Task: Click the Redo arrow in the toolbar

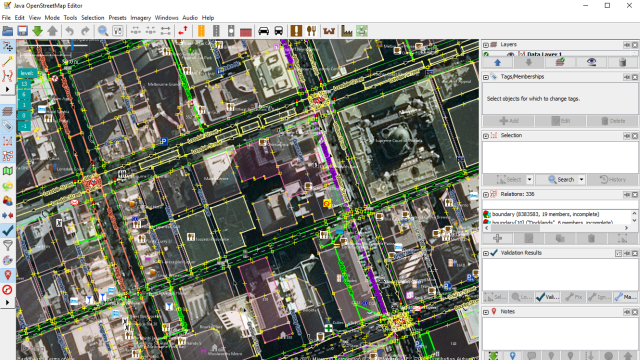Action: (x=85, y=31)
